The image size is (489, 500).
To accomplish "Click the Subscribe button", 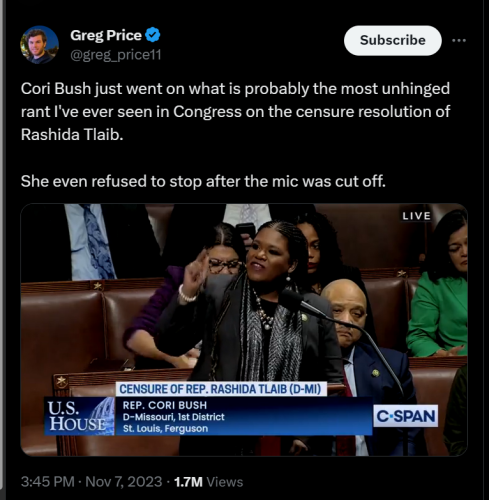I will click(x=393, y=40).
